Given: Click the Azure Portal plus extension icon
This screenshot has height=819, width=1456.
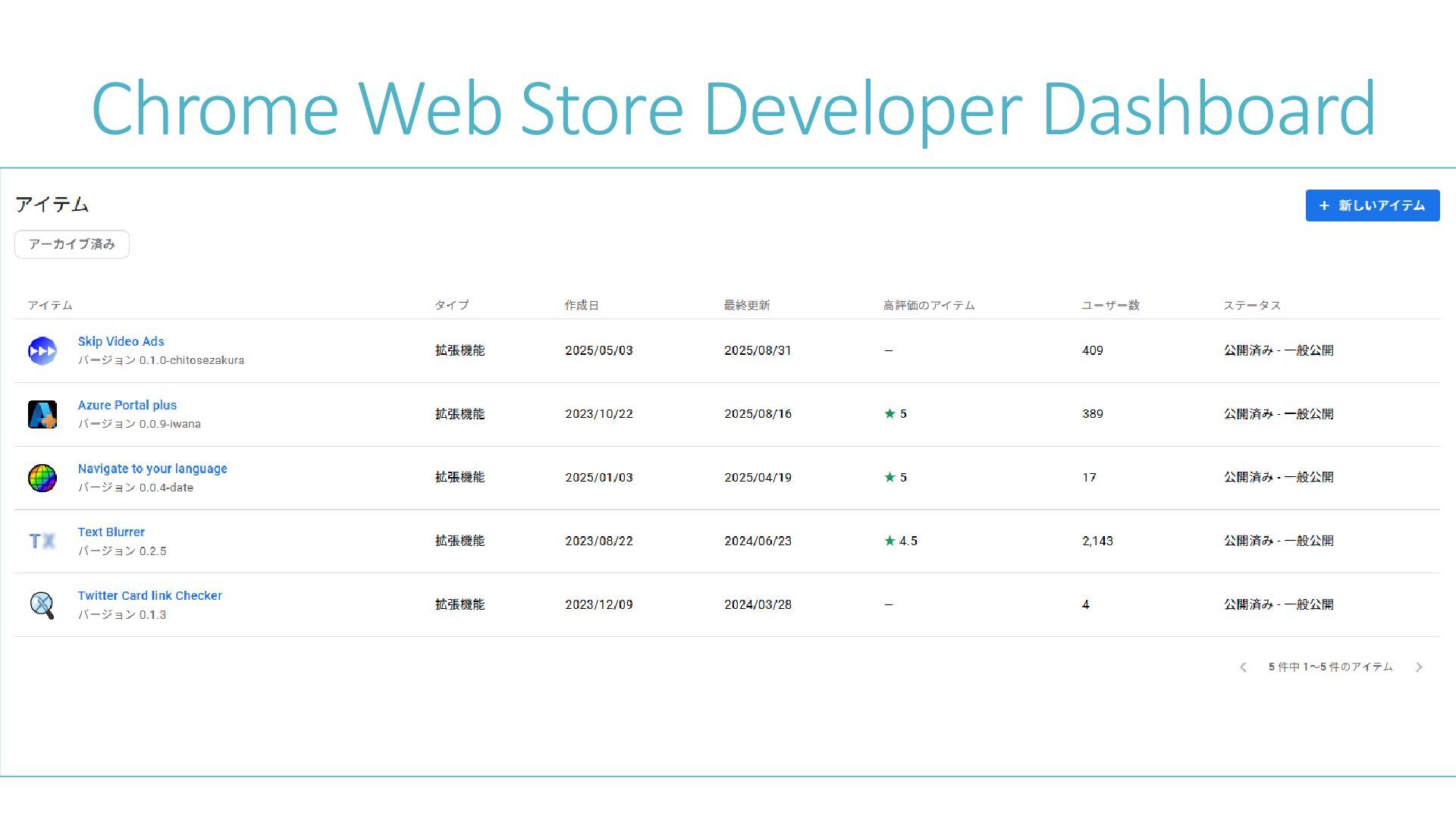Looking at the screenshot, I should pos(42,415).
